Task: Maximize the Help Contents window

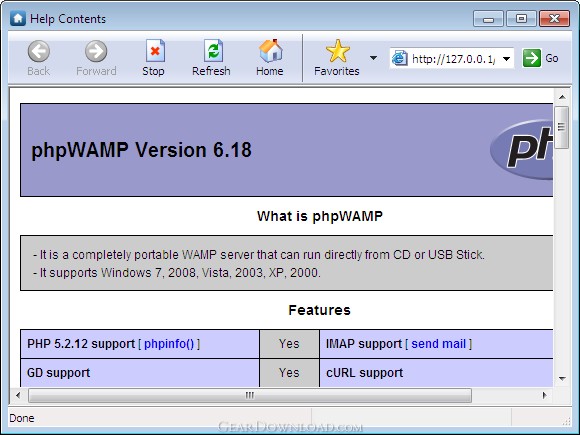Action: point(521,18)
